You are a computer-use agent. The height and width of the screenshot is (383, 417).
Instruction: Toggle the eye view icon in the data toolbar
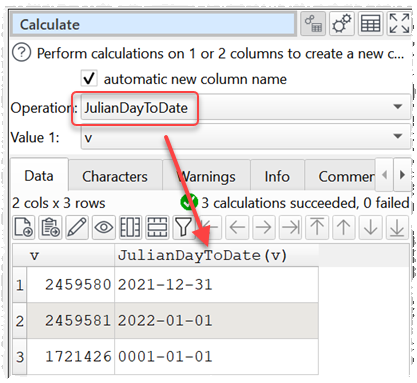(104, 227)
